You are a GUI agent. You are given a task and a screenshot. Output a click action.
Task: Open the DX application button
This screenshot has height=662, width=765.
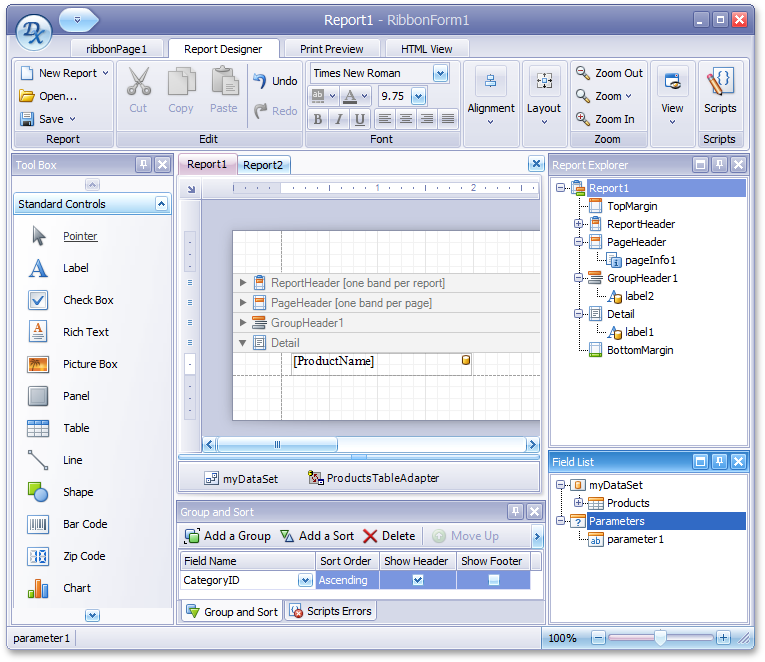click(x=34, y=33)
